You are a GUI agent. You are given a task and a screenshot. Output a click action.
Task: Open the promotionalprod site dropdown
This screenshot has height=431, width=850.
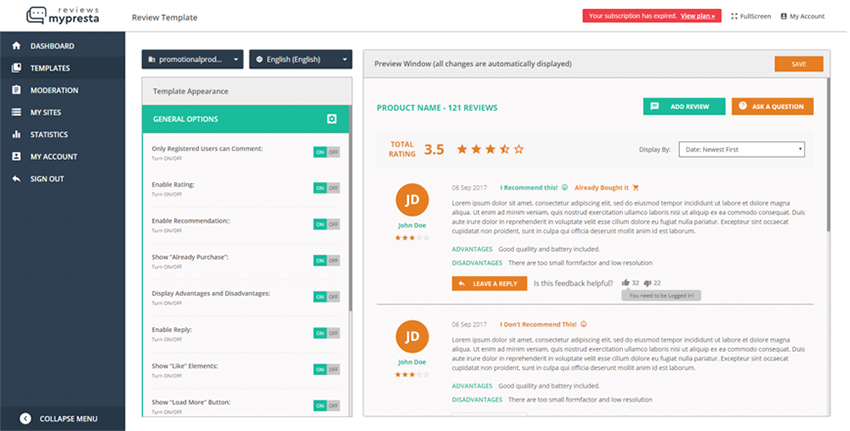point(192,60)
